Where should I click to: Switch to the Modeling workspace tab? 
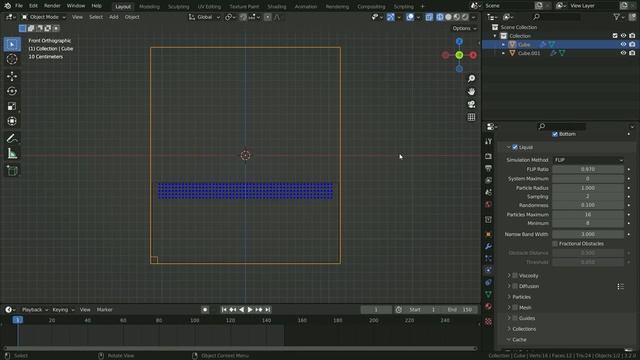149,7
